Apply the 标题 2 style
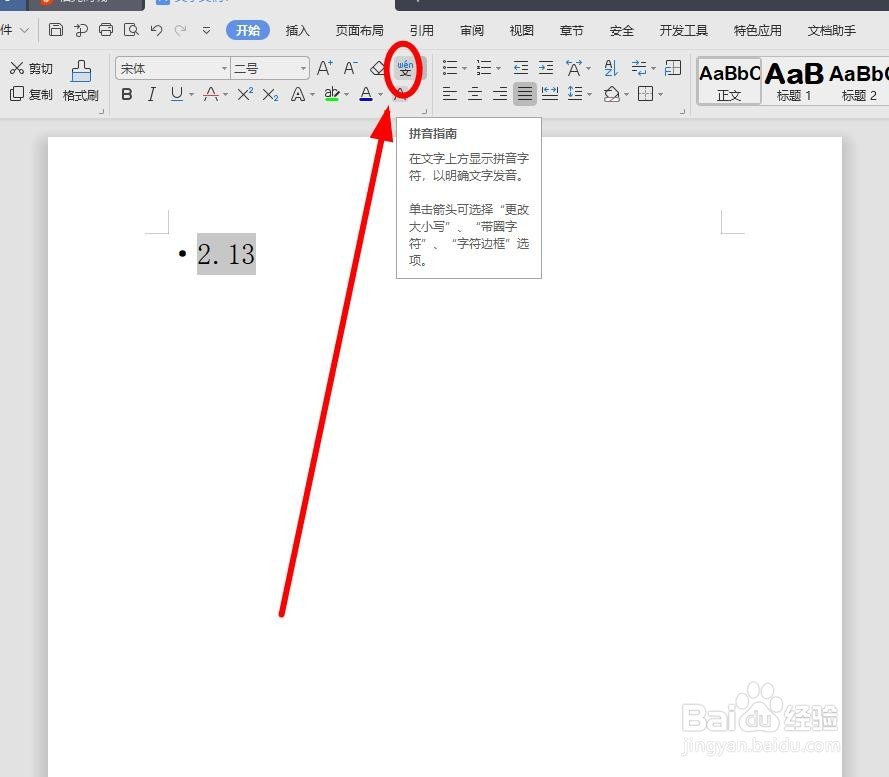889x777 pixels. point(858,81)
